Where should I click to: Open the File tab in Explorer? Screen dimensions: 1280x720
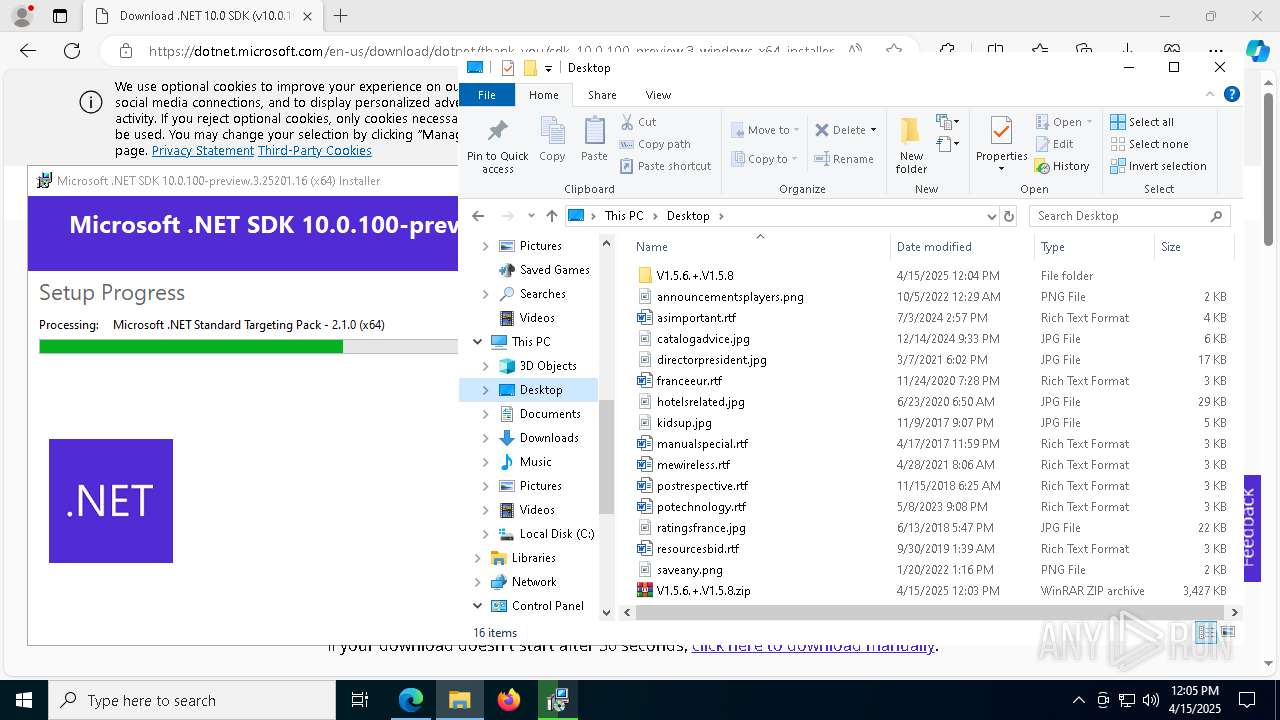point(487,95)
